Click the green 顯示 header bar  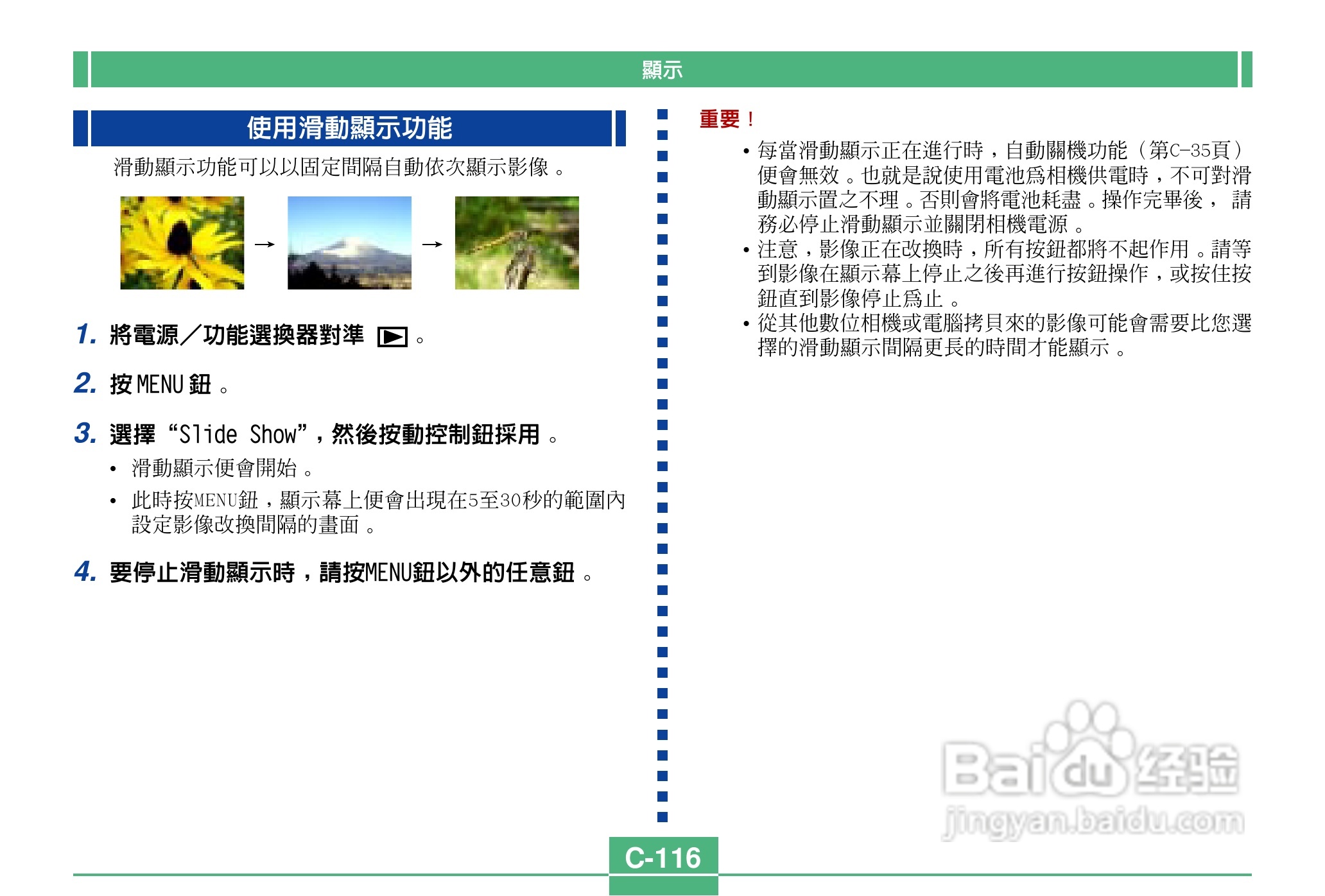[x=662, y=69]
